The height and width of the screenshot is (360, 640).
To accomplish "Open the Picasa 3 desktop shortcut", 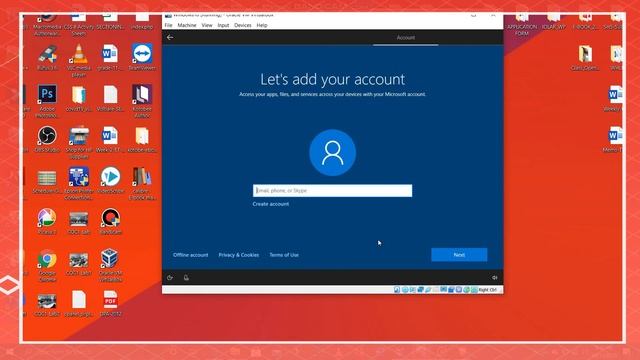I will 47,221.
